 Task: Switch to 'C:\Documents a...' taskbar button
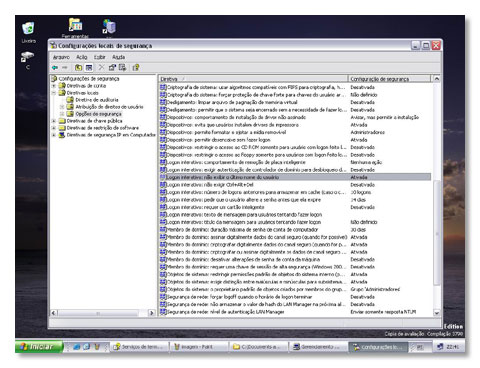pos(258,347)
